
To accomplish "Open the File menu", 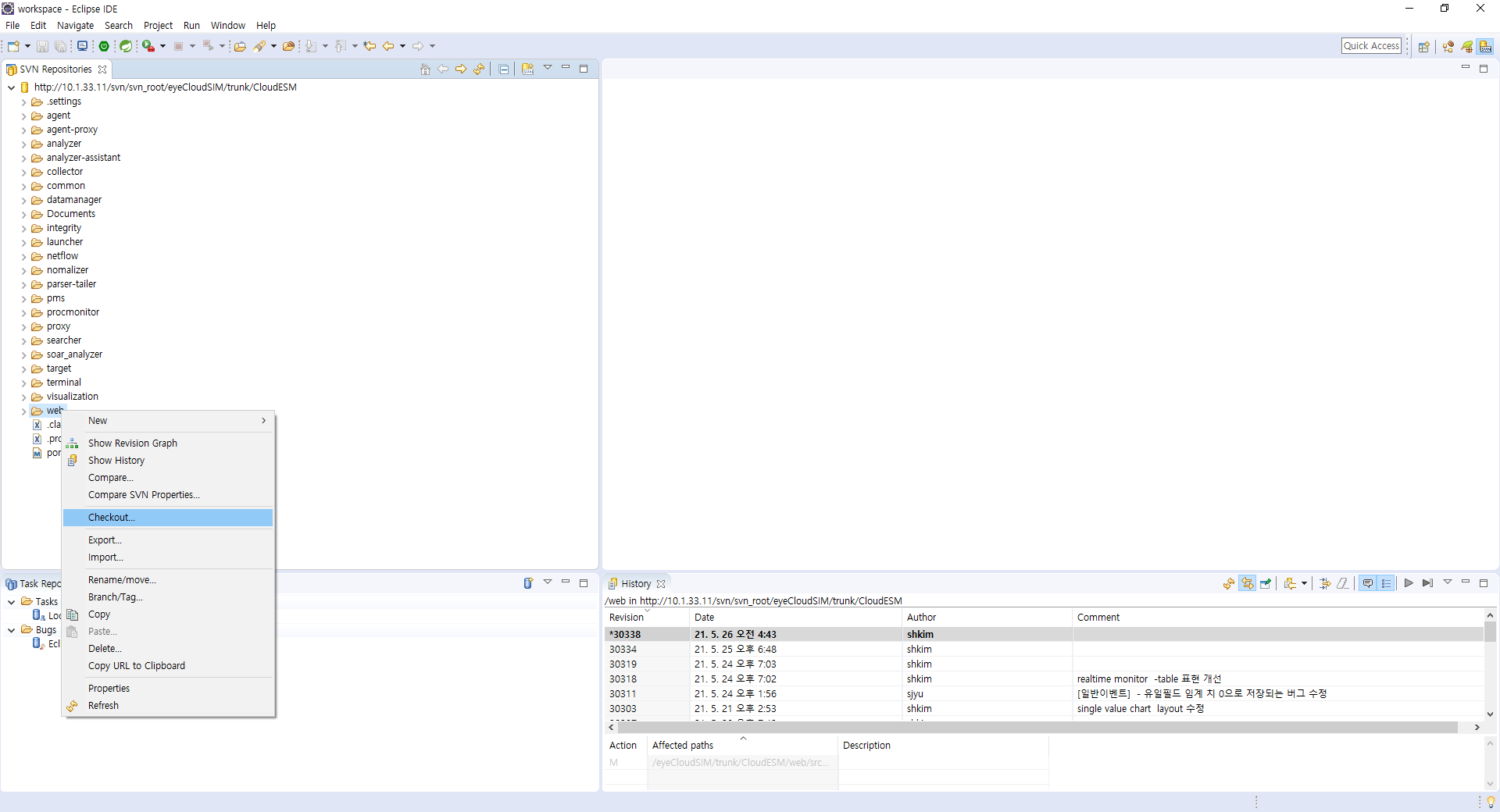I will tap(12, 26).
